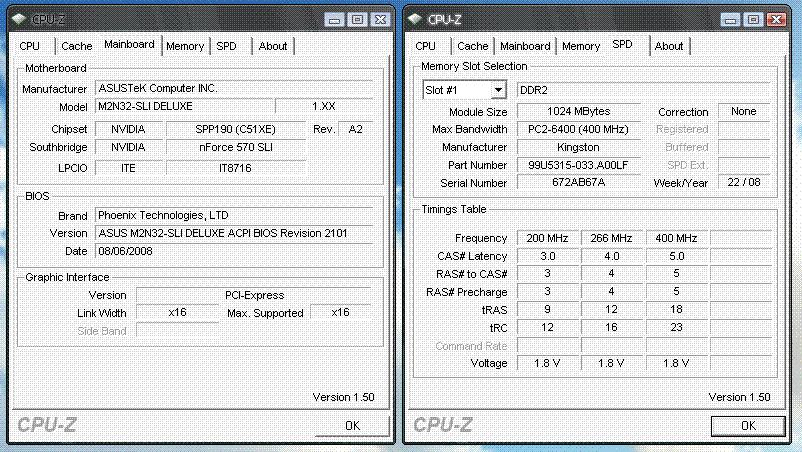Click the Model field showing M2N32-SLI DELUXE
Viewport: 802px width, 452px height.
coord(183,106)
